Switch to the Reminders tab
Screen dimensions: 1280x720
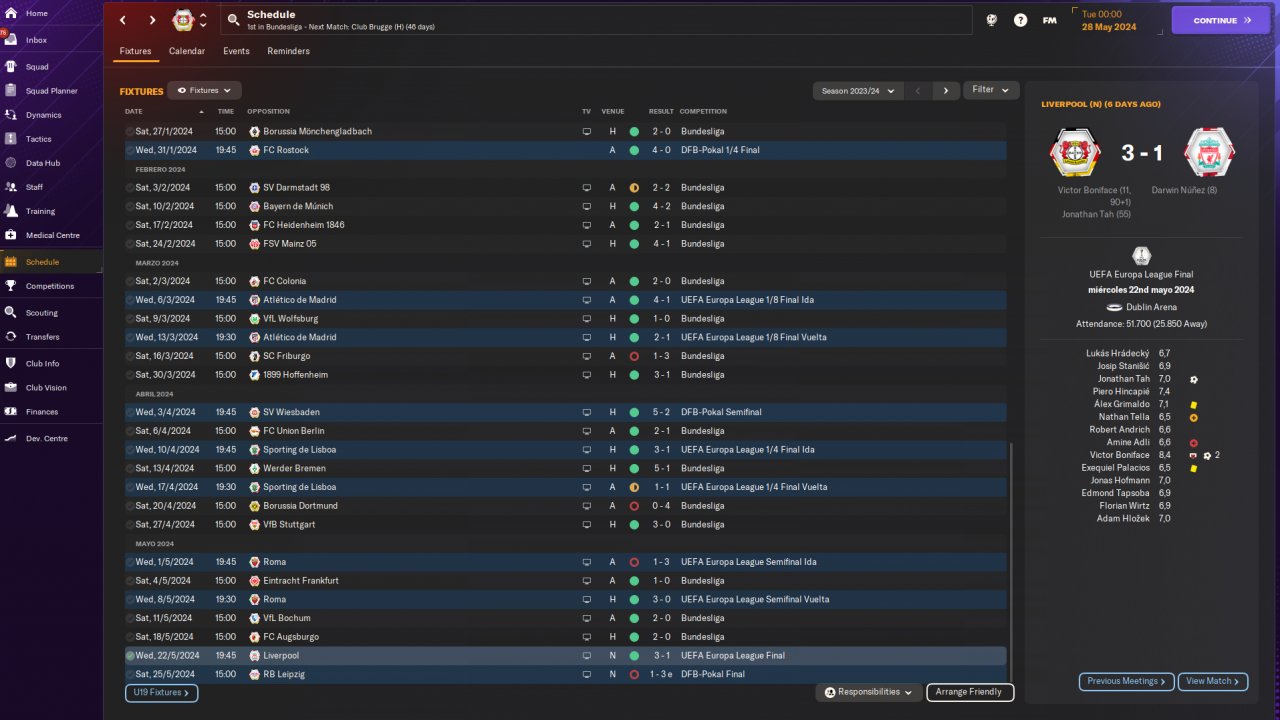click(x=288, y=51)
